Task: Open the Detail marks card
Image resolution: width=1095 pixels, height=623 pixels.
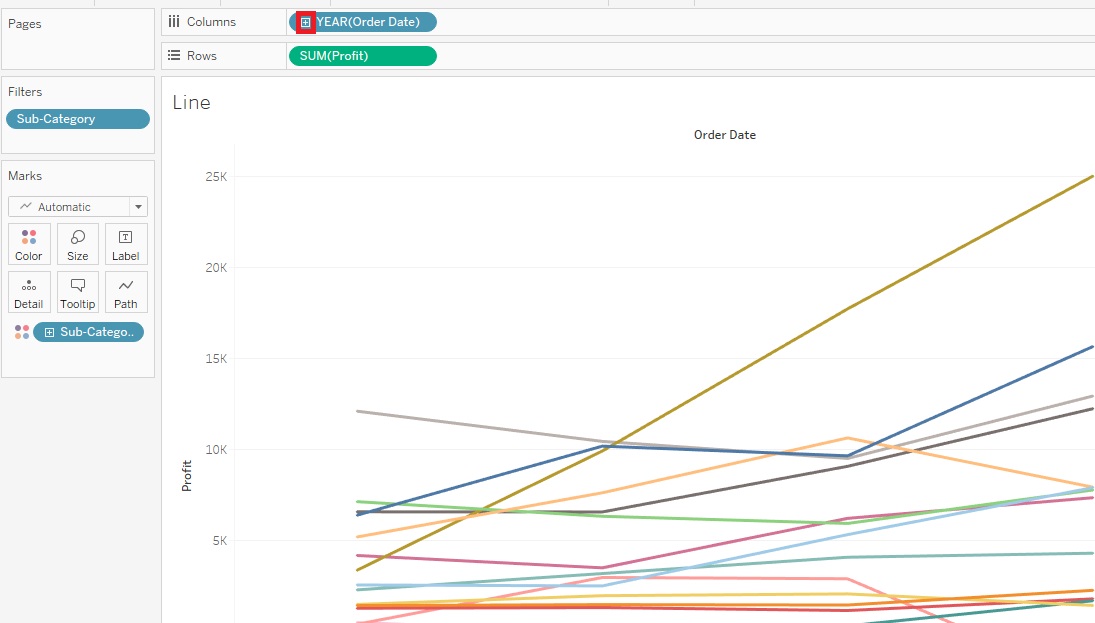Action: click(x=29, y=292)
